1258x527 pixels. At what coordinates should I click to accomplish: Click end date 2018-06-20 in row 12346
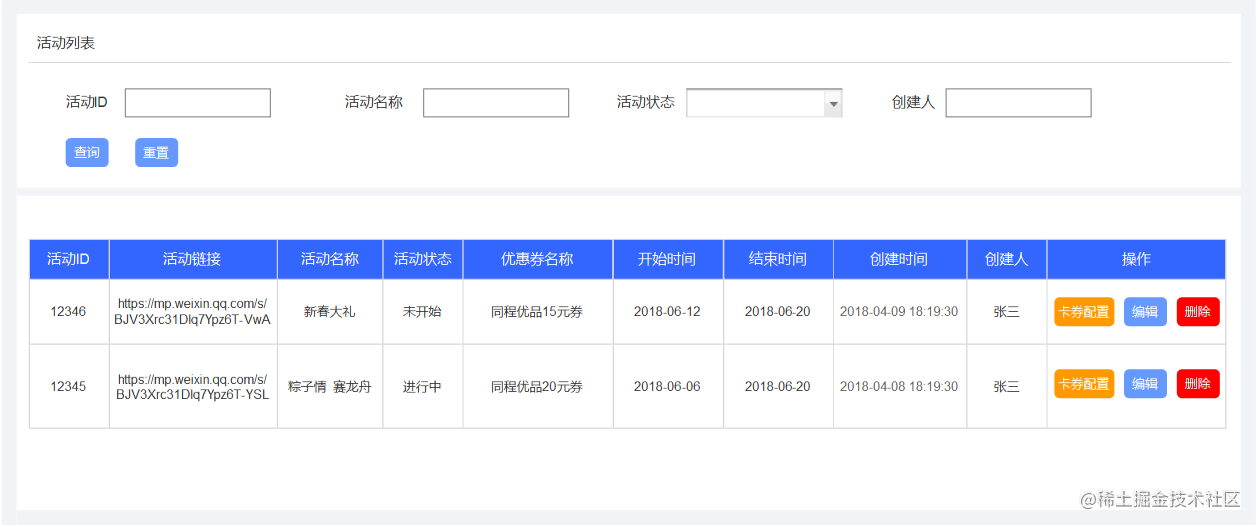tap(778, 312)
